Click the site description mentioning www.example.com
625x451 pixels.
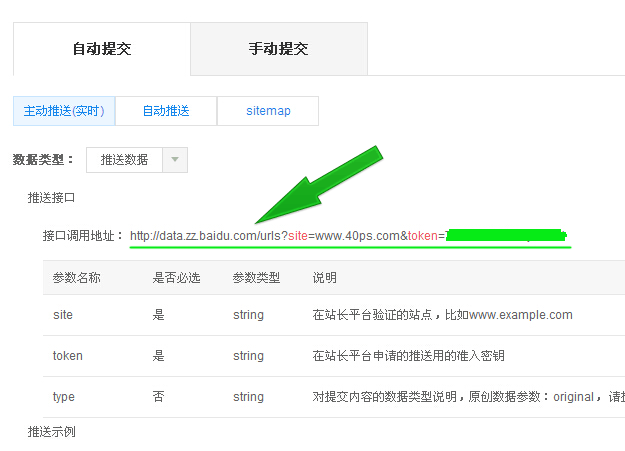click(x=442, y=315)
